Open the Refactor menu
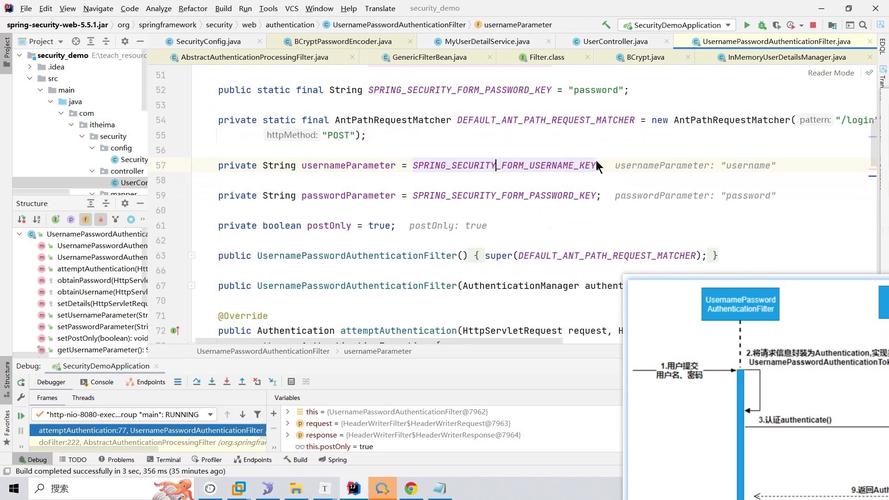 pos(192,8)
